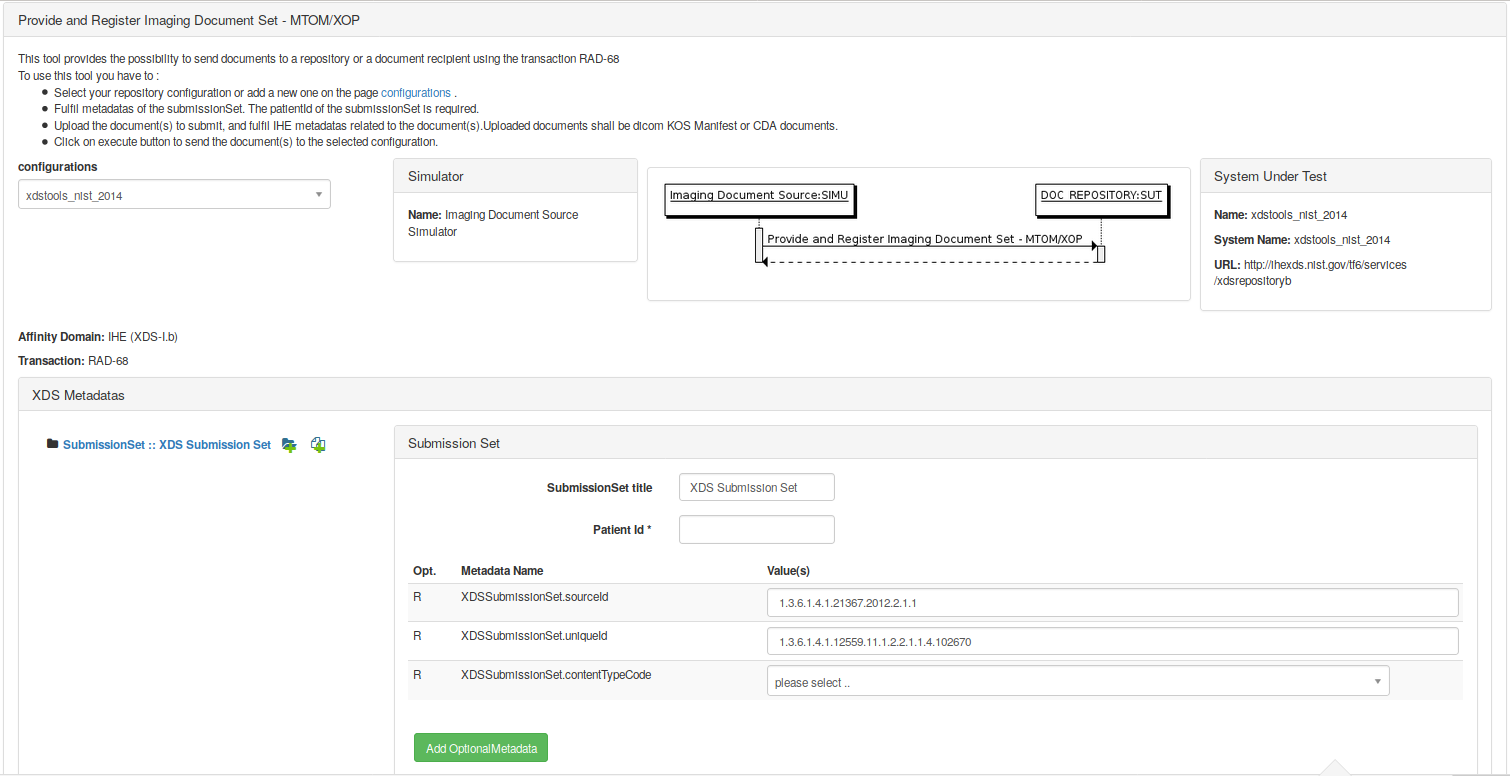
Task: Edit the XDSSubmissionSet.uniqueId value field
Action: coord(1112,642)
